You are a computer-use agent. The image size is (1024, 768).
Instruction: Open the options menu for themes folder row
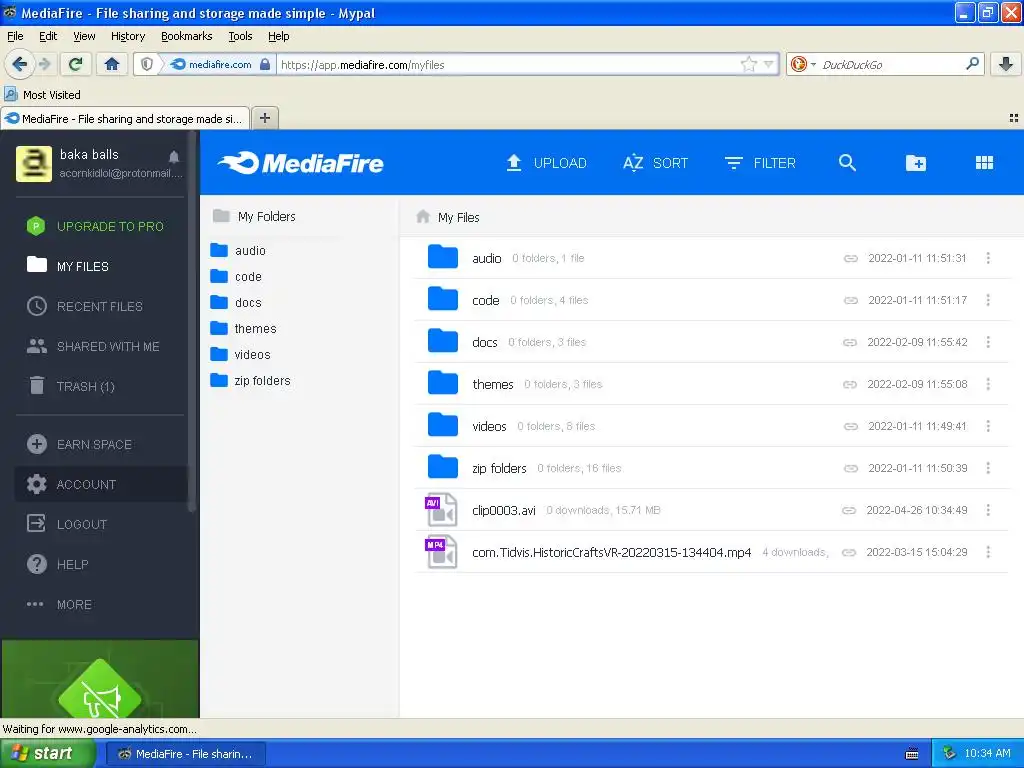click(988, 384)
